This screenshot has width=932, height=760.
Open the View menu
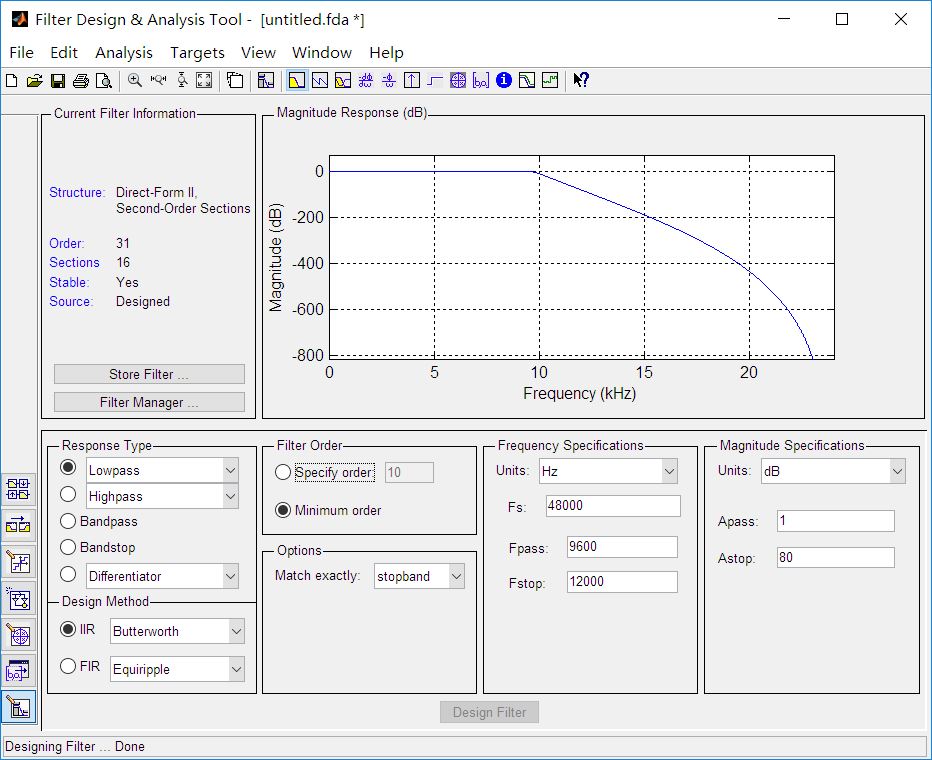click(x=258, y=53)
